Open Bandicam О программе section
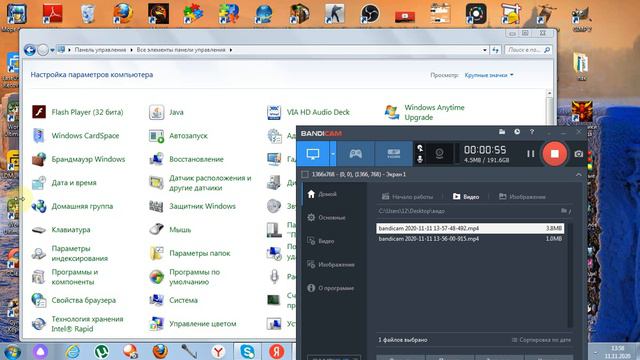Image resolution: width=640 pixels, height=360 pixels. click(x=331, y=288)
